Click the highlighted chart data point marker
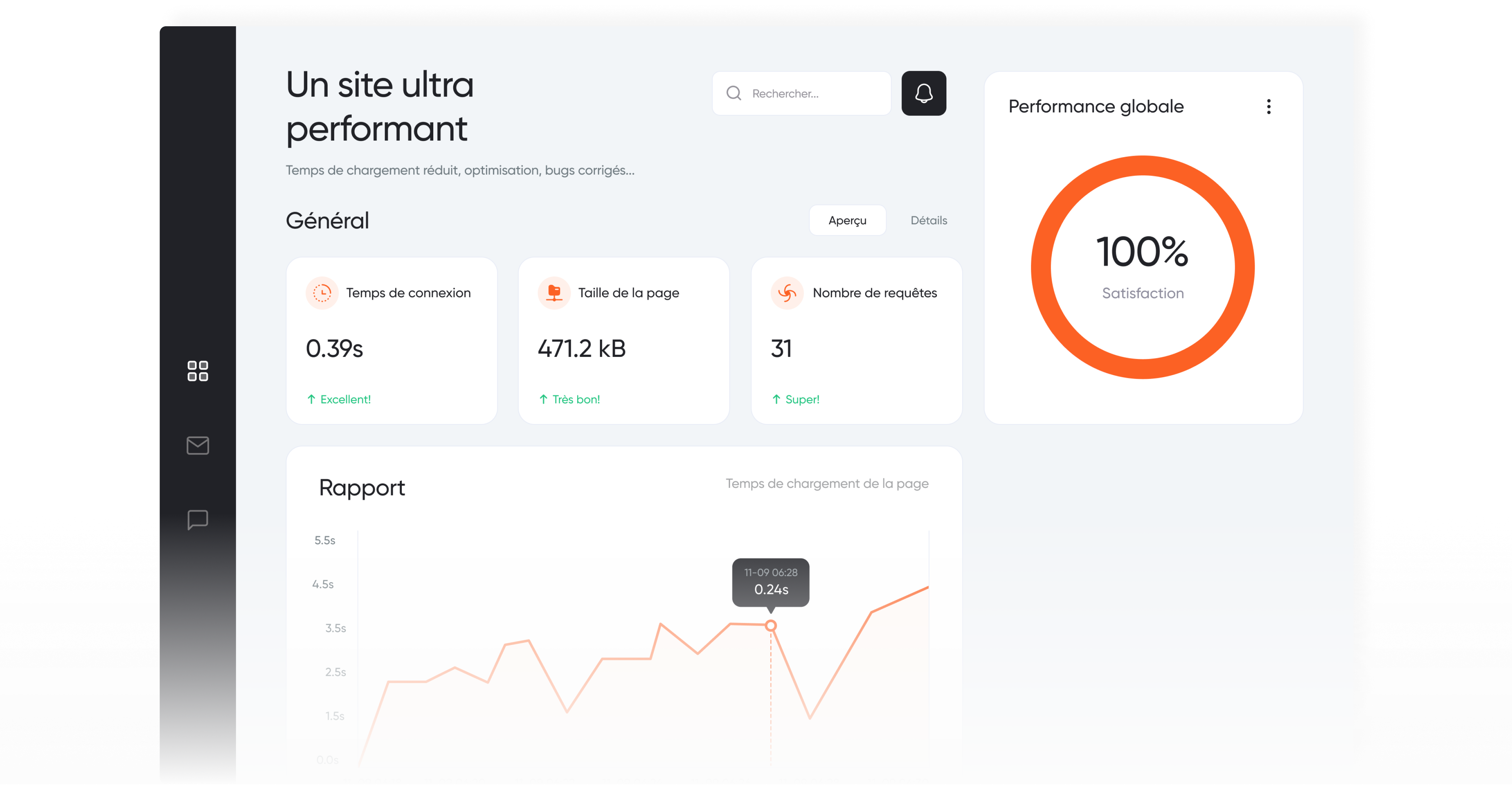This screenshot has width=1512, height=787. point(771,626)
